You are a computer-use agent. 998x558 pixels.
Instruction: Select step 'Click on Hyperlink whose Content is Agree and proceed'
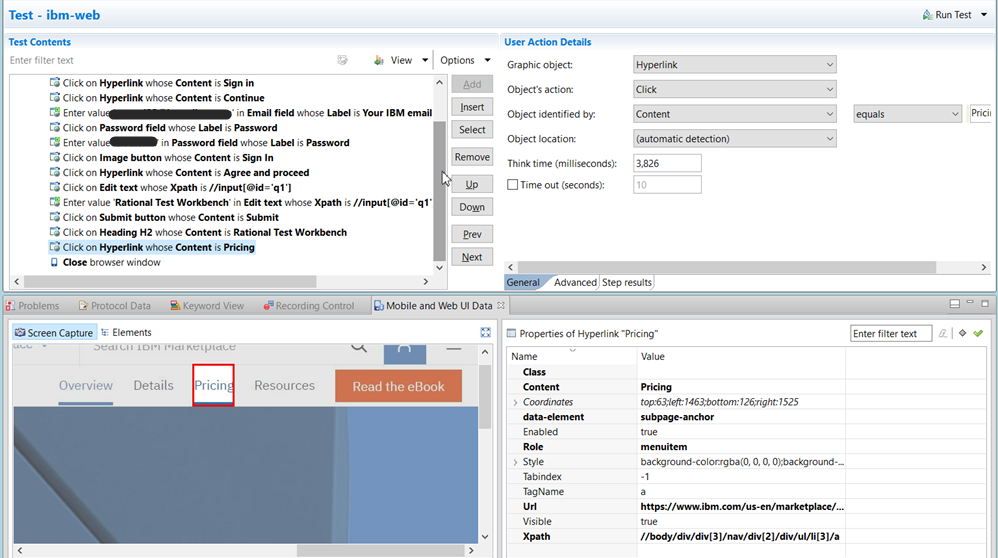(x=186, y=172)
